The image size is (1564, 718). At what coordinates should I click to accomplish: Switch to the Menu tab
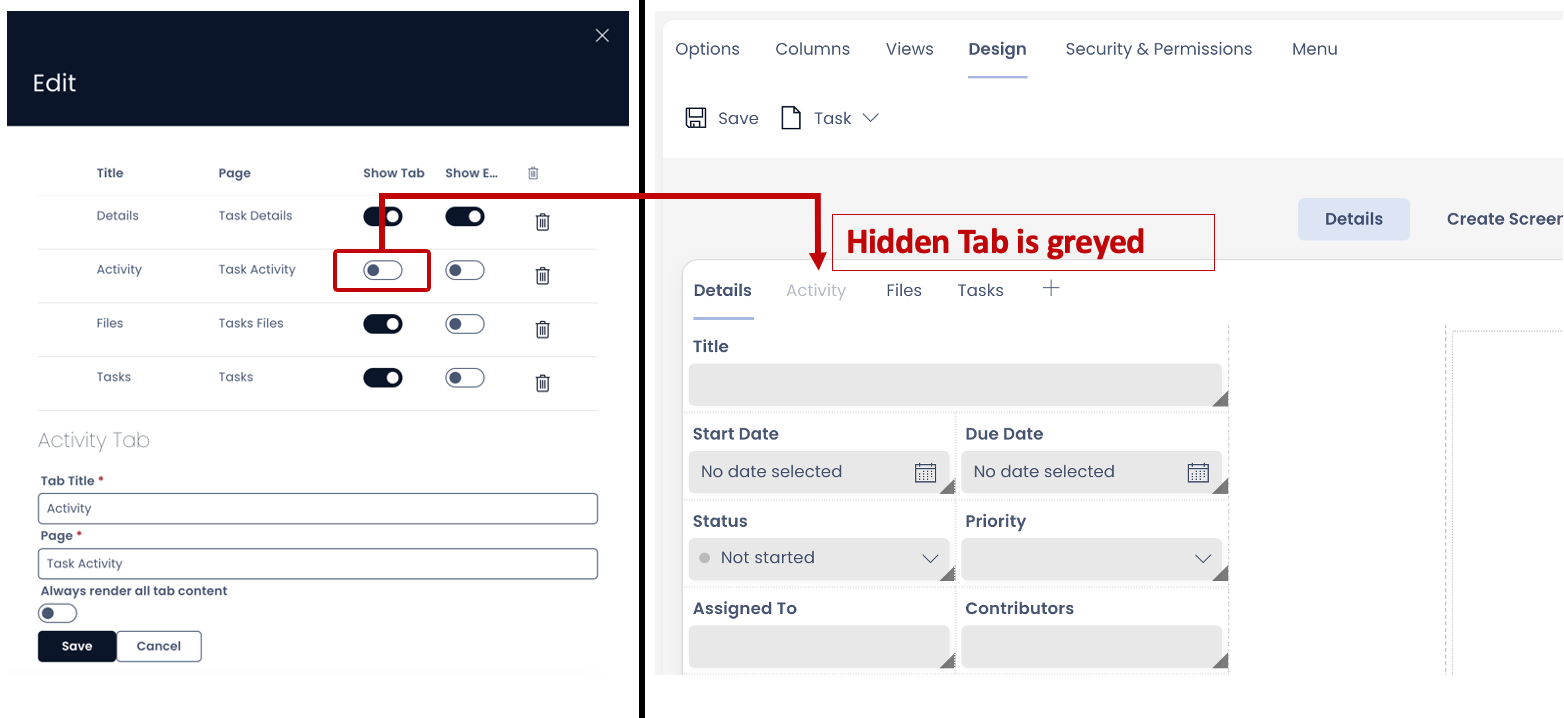click(1314, 49)
